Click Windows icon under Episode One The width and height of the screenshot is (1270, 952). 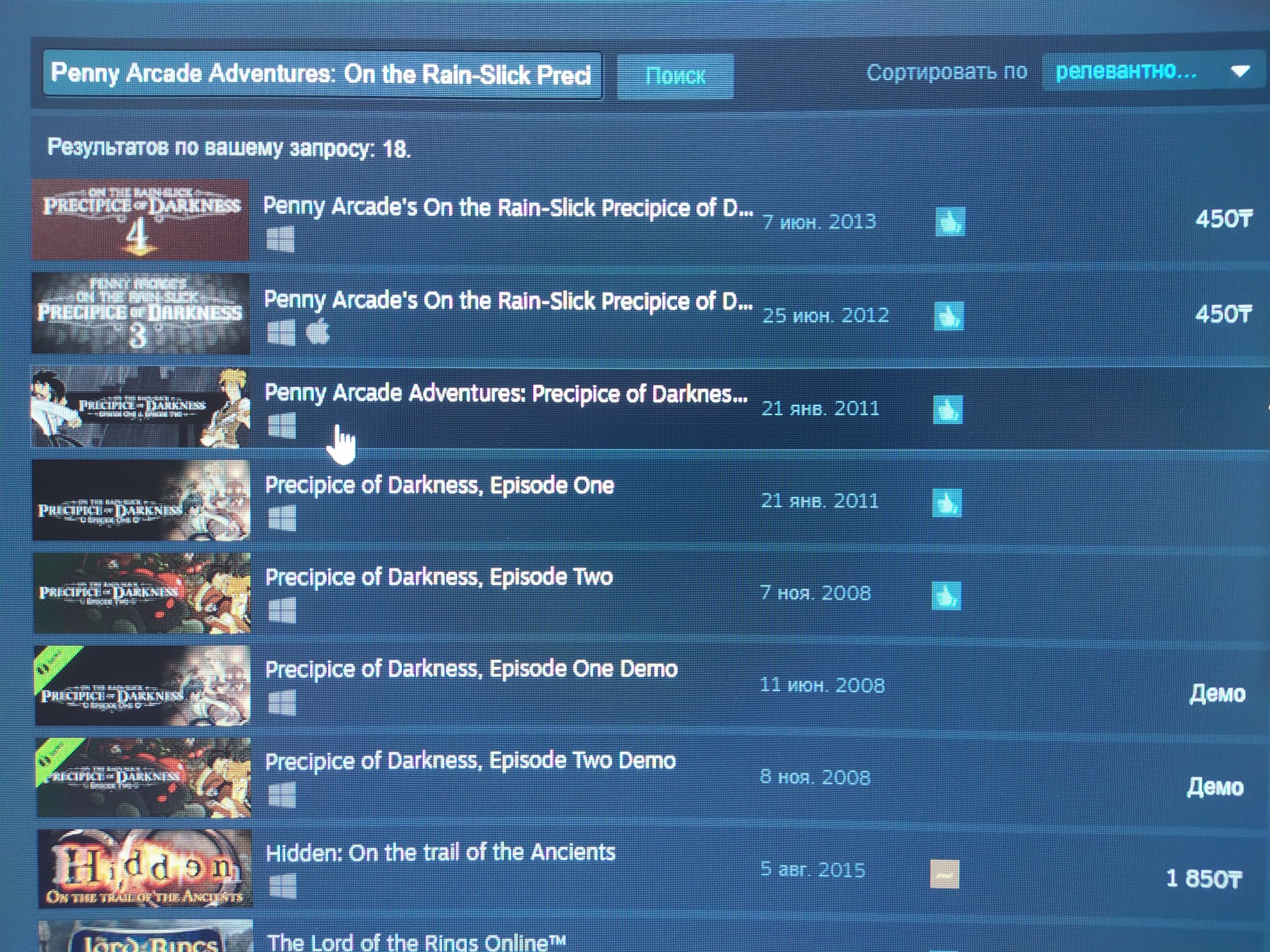click(282, 518)
